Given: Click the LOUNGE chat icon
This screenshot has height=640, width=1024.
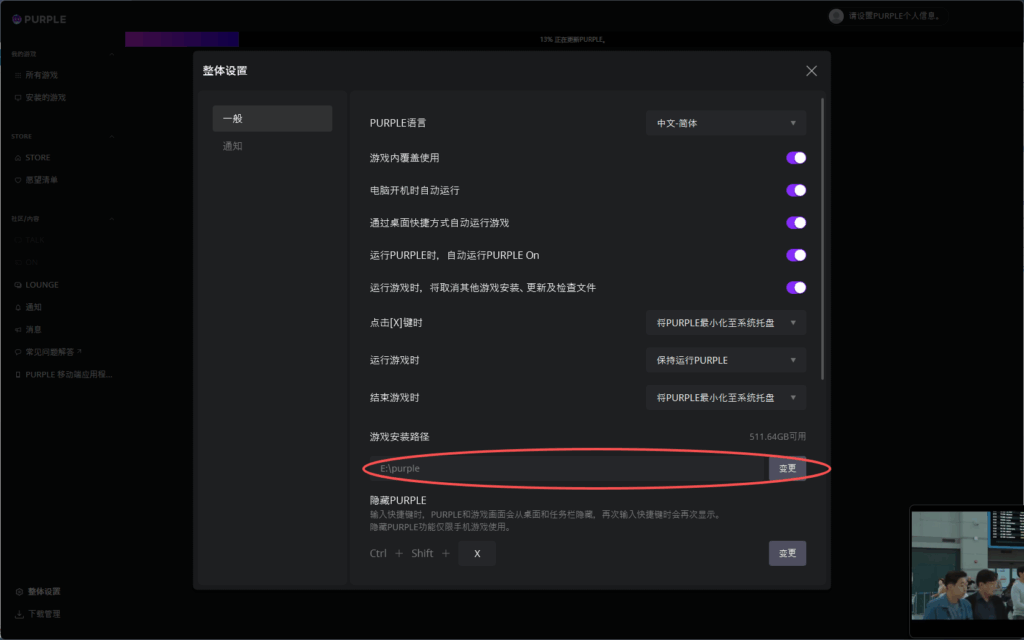Looking at the screenshot, I should [x=17, y=285].
